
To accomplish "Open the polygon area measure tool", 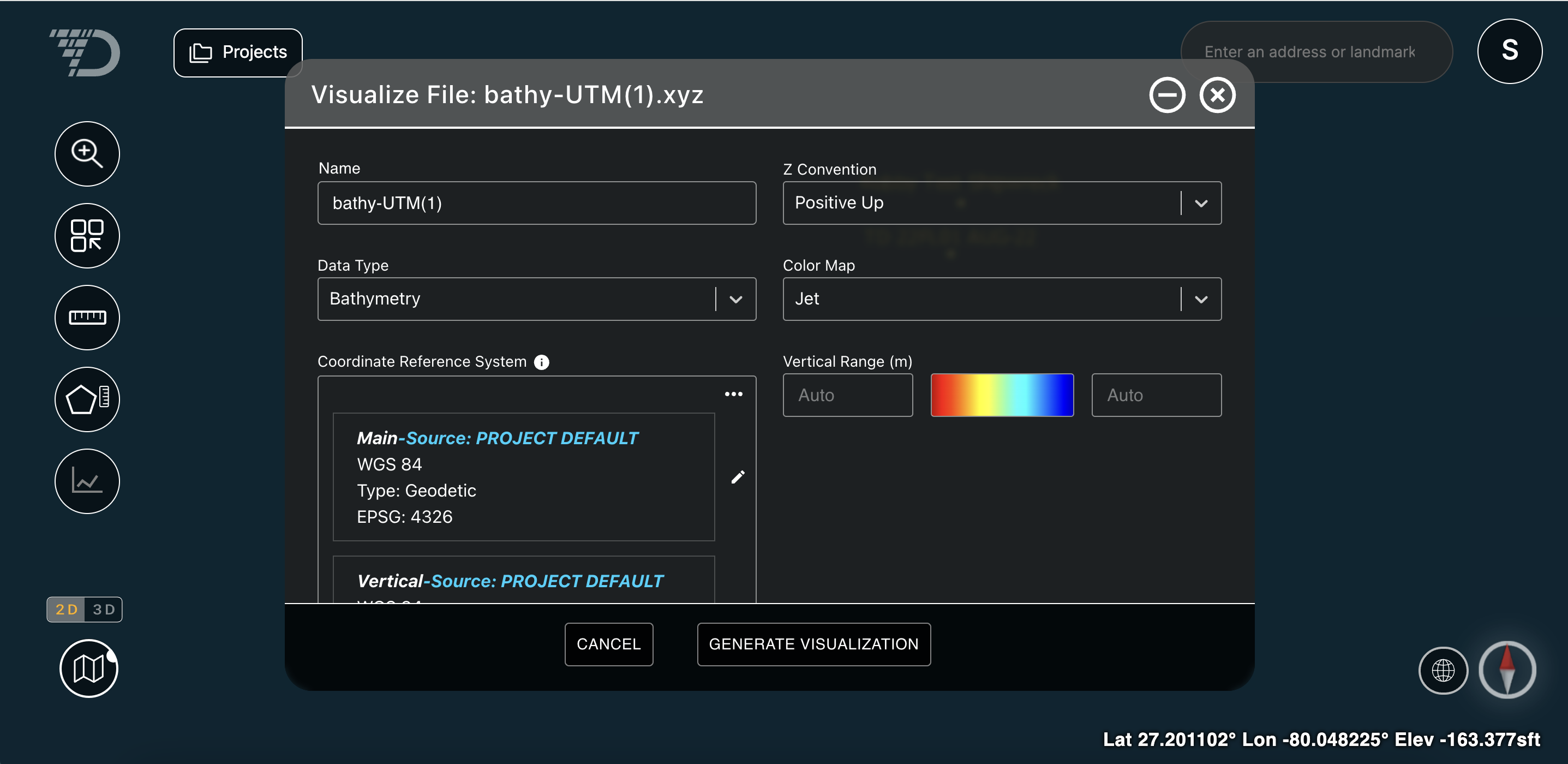I will (x=87, y=399).
